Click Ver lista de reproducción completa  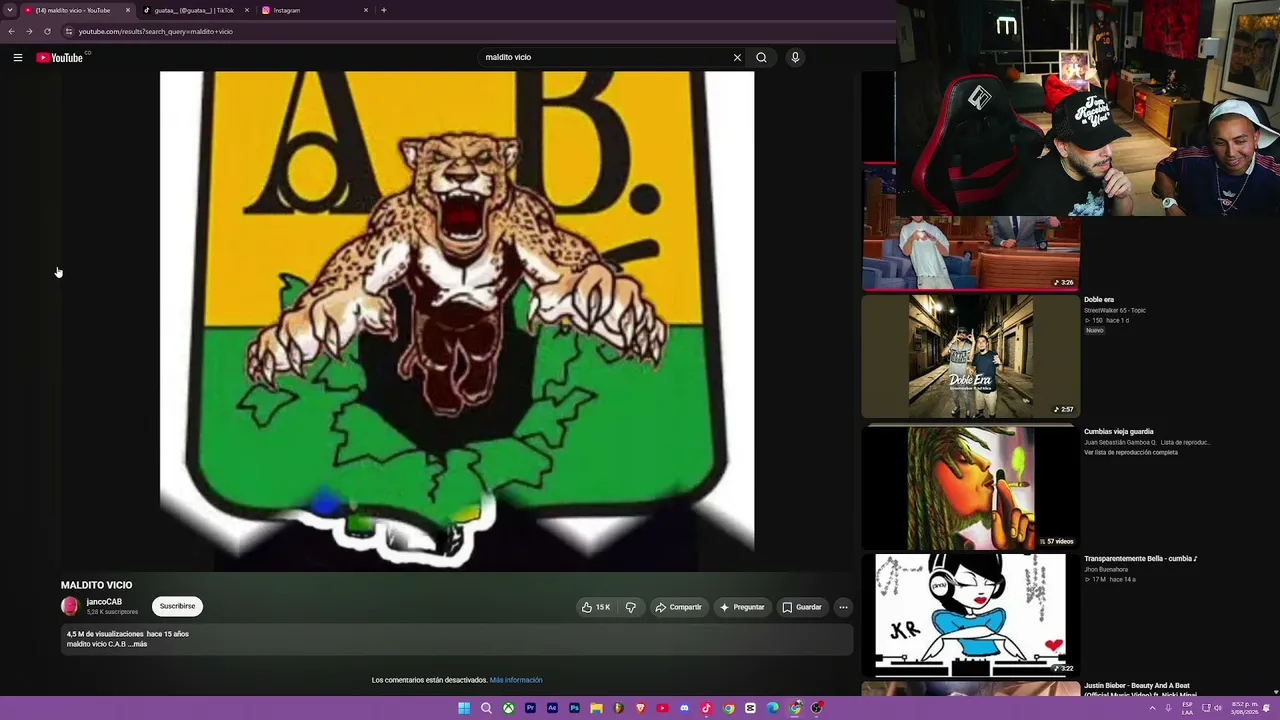pyautogui.click(x=1131, y=453)
